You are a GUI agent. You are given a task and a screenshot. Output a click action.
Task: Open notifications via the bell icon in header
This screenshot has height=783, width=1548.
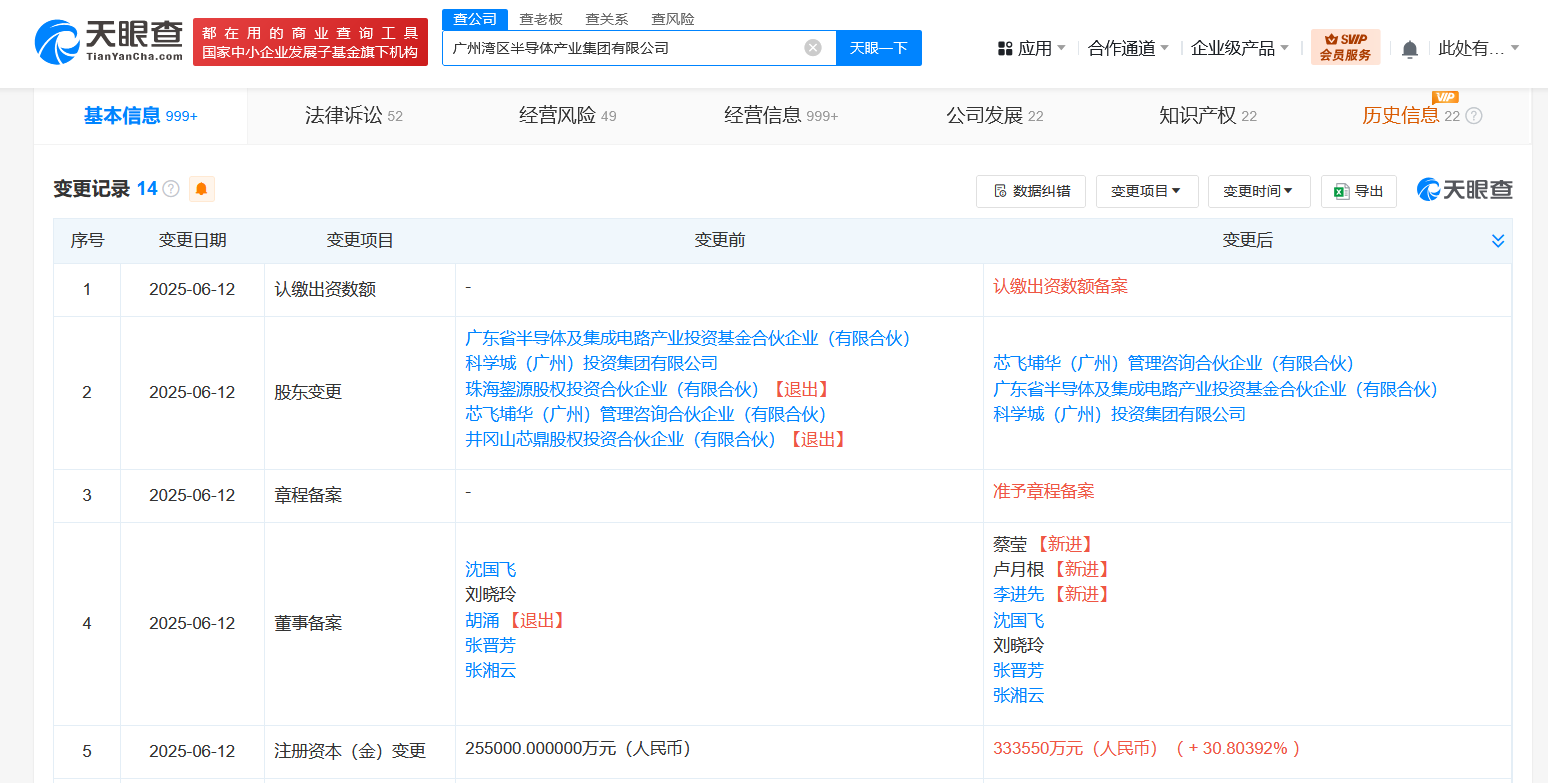click(x=1410, y=49)
